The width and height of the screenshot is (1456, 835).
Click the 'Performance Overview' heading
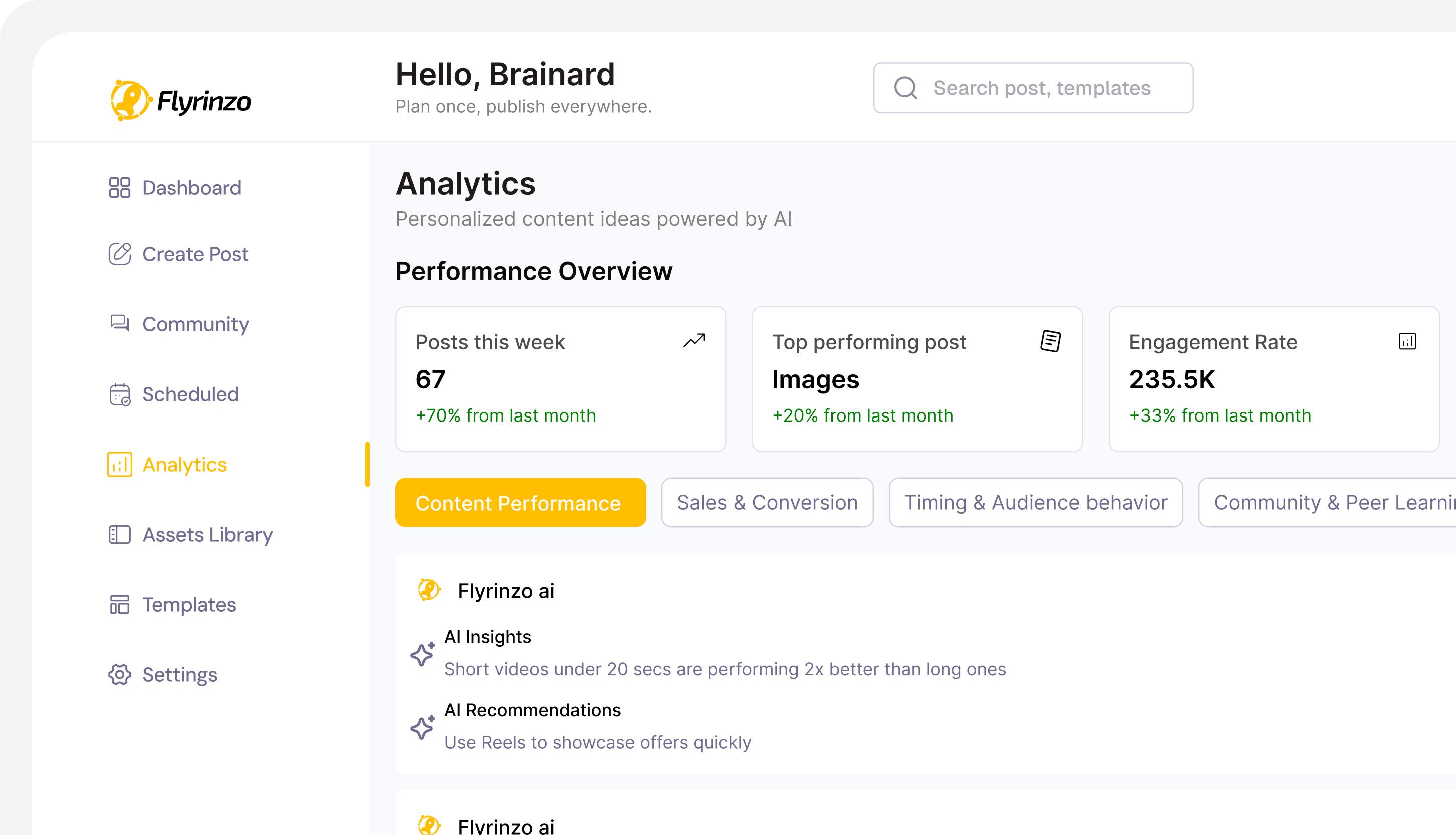(x=533, y=271)
